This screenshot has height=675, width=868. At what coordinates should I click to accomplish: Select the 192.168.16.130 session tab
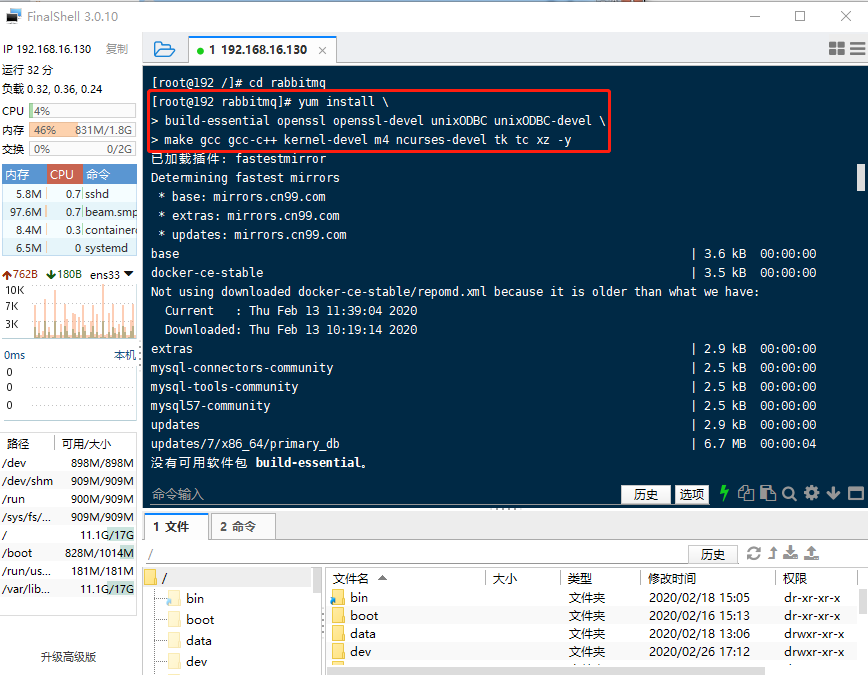click(x=262, y=50)
